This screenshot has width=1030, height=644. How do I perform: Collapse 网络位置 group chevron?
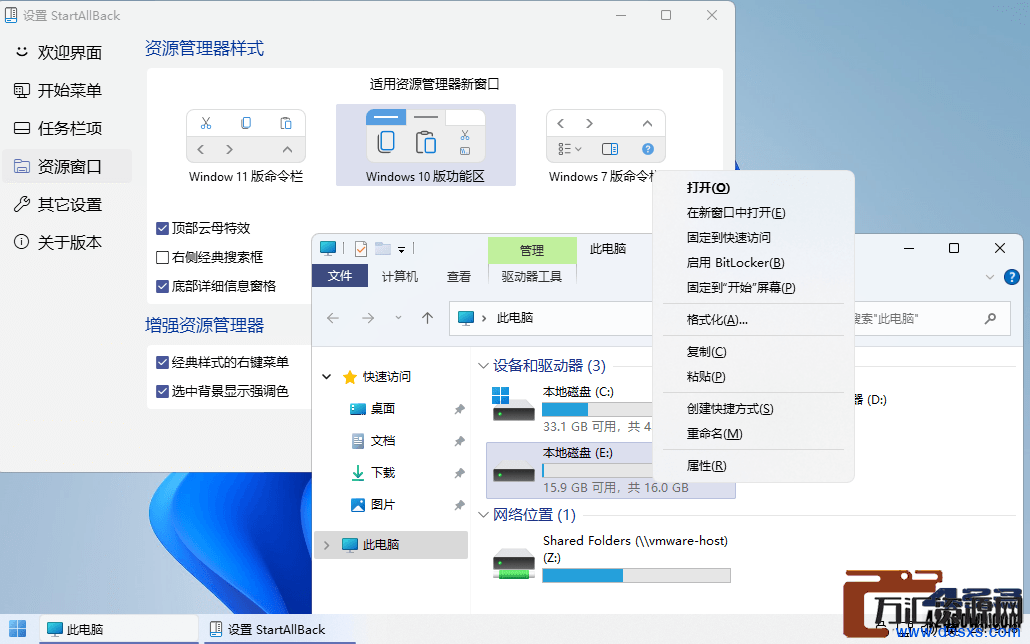483,515
